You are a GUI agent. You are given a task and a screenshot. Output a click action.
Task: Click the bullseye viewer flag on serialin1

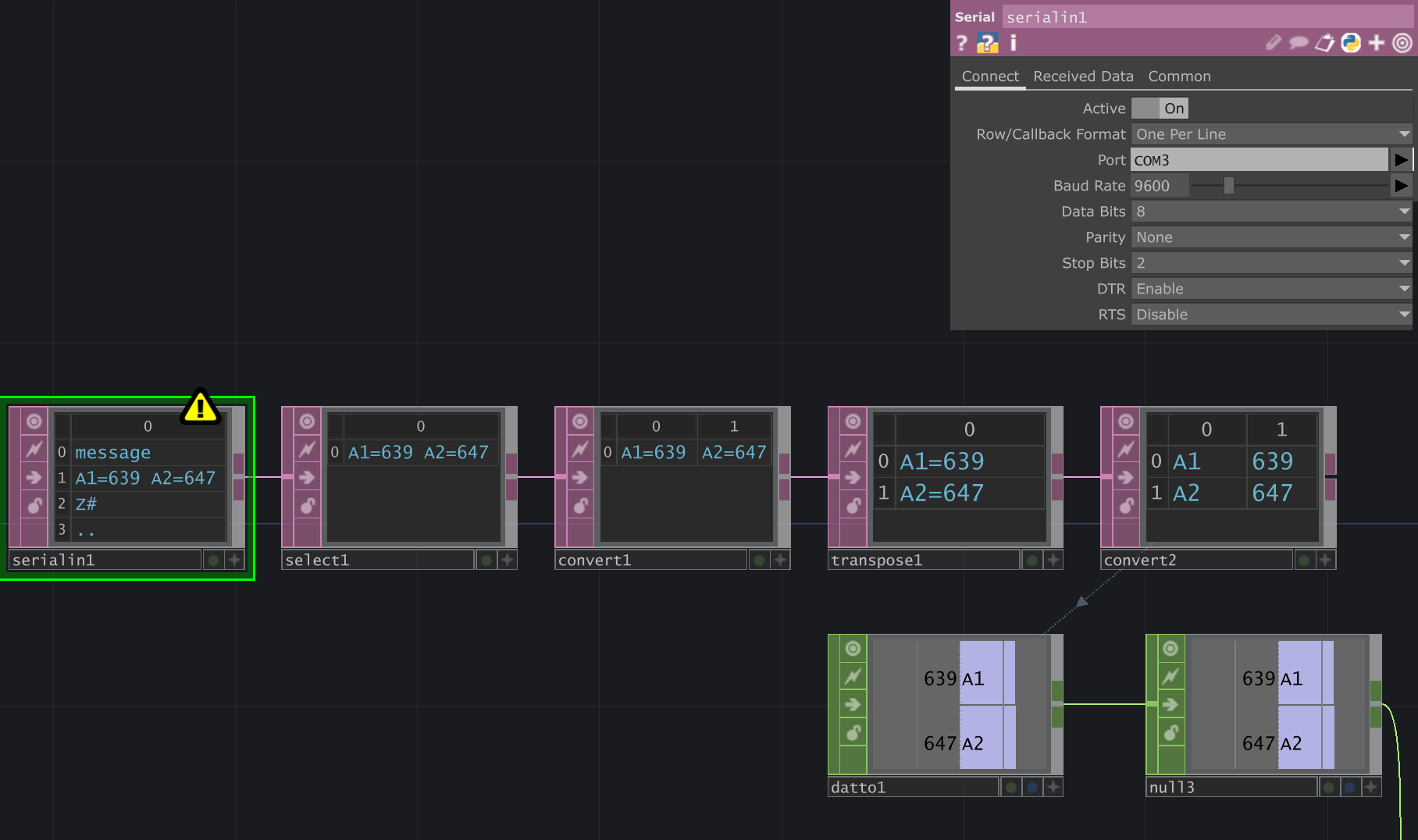coord(33,422)
